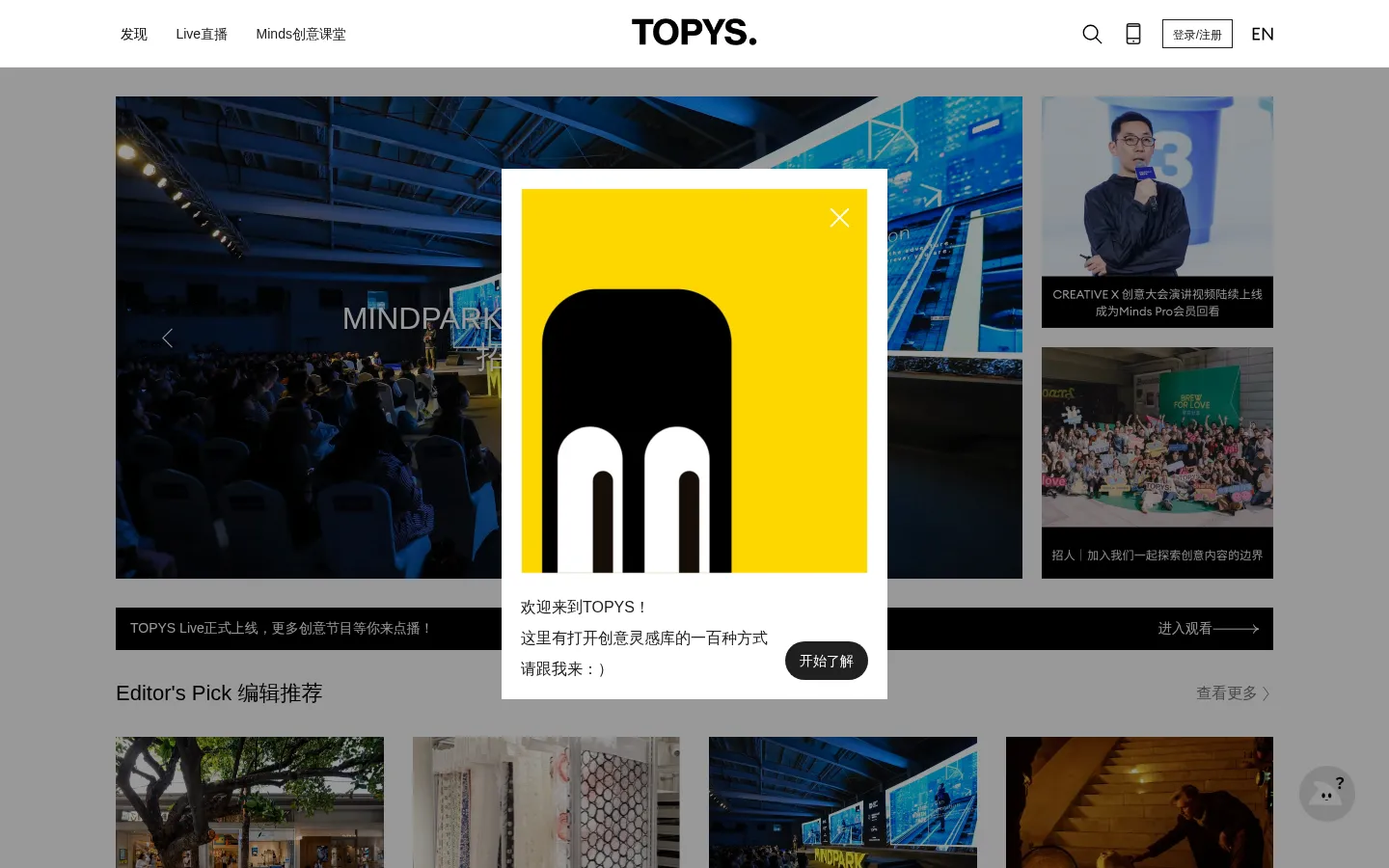The height and width of the screenshot is (868, 1389).
Task: Click the 开始了解 button
Action: pos(827,661)
